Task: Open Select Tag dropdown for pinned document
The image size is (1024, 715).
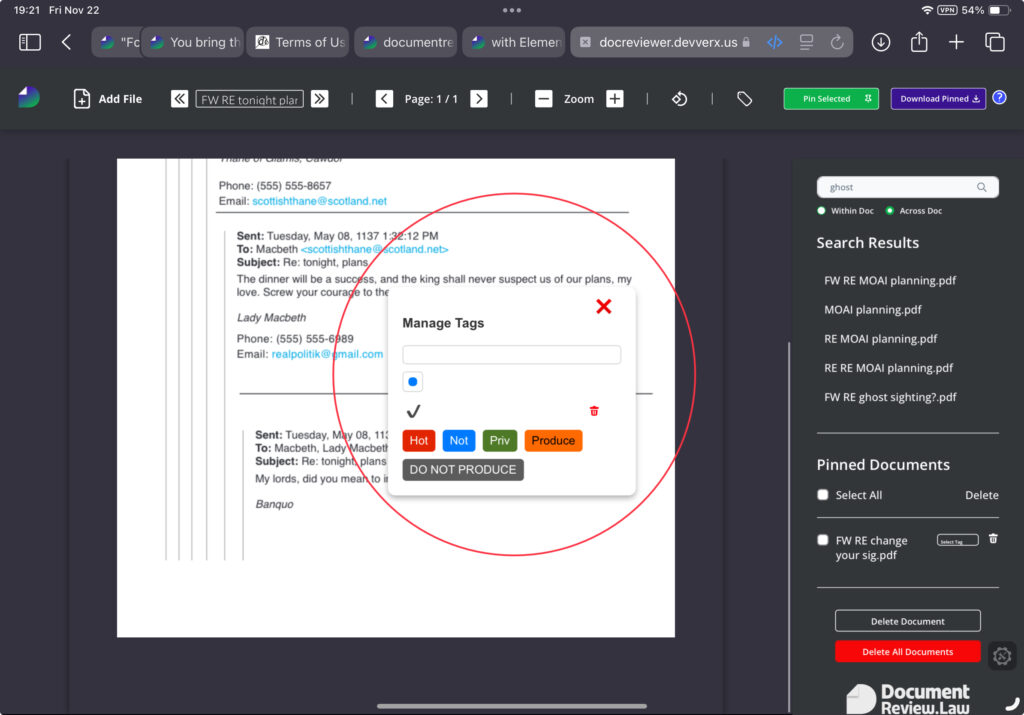Action: pos(957,541)
